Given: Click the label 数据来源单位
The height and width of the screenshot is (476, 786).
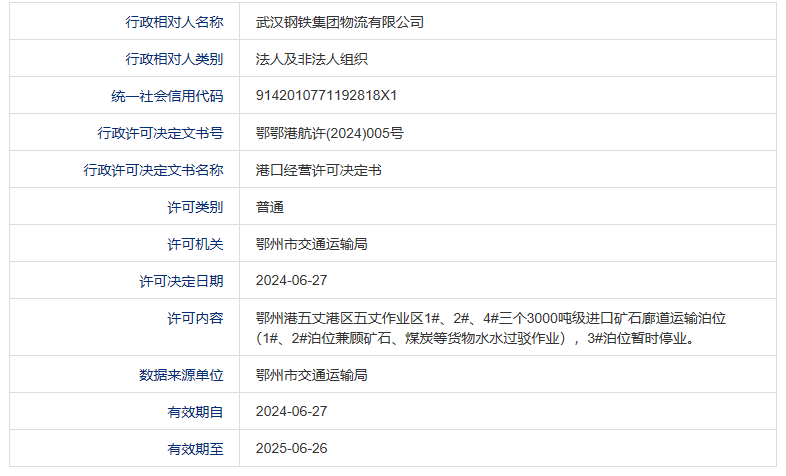Looking at the screenshot, I should point(181,375).
